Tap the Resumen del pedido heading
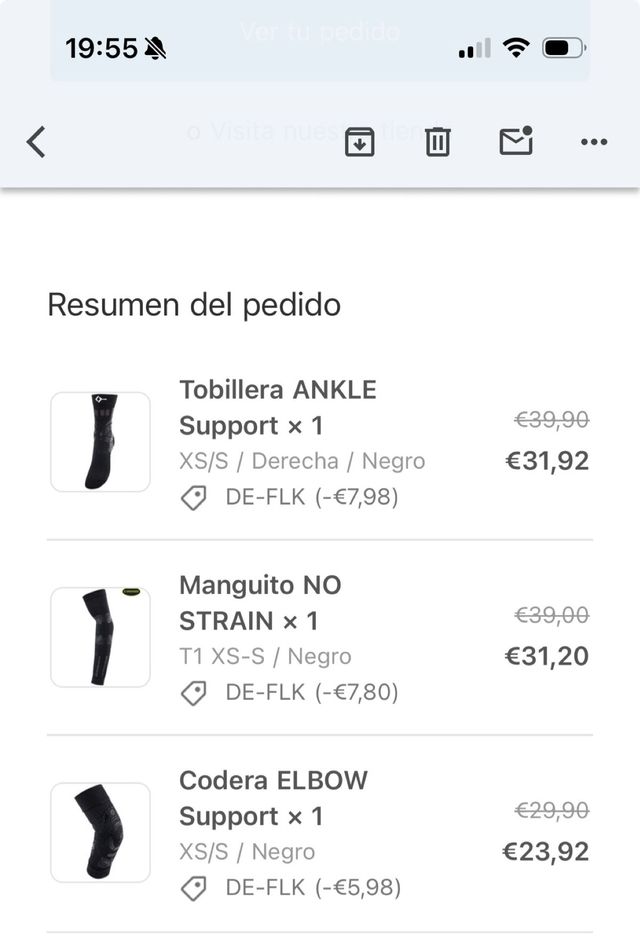 click(x=194, y=304)
